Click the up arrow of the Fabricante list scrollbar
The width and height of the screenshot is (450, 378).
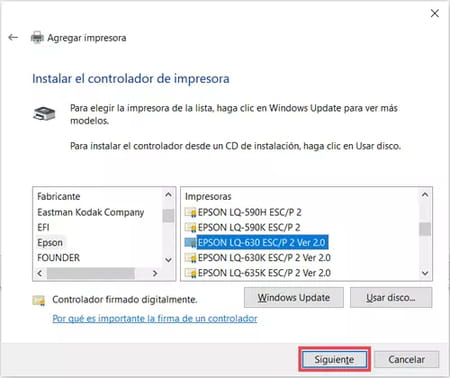[x=168, y=195]
